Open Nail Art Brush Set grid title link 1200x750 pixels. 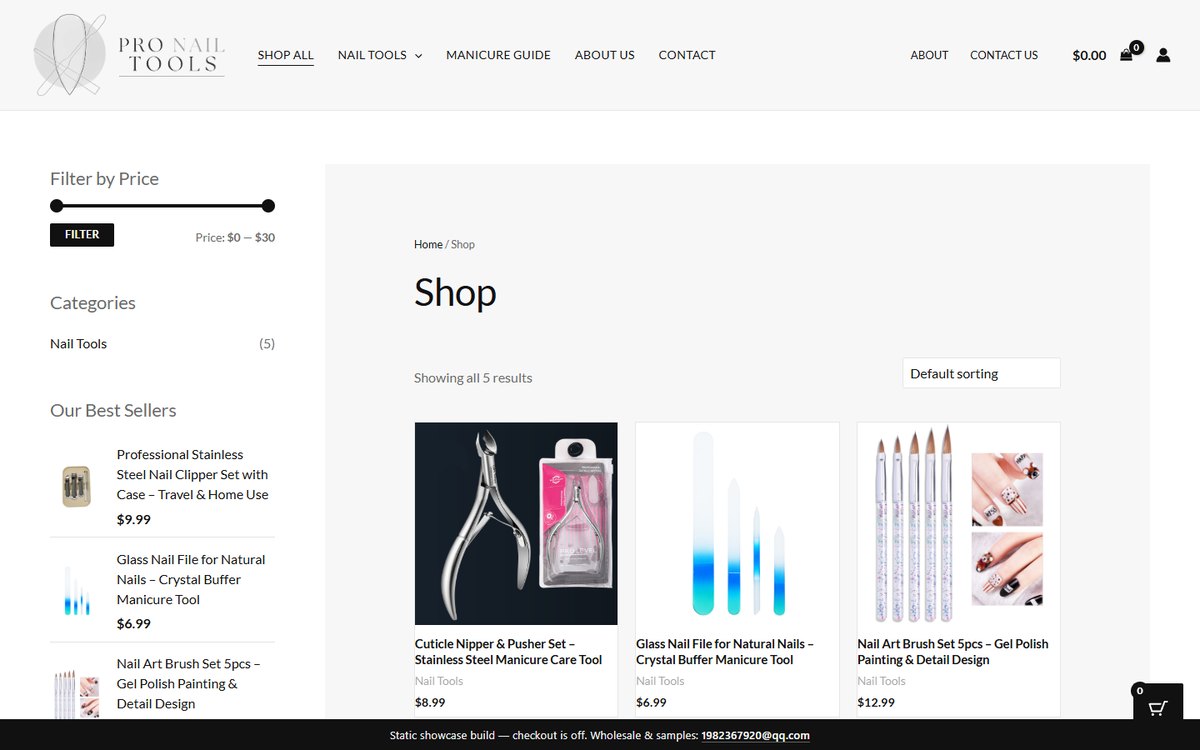pyautogui.click(x=953, y=652)
